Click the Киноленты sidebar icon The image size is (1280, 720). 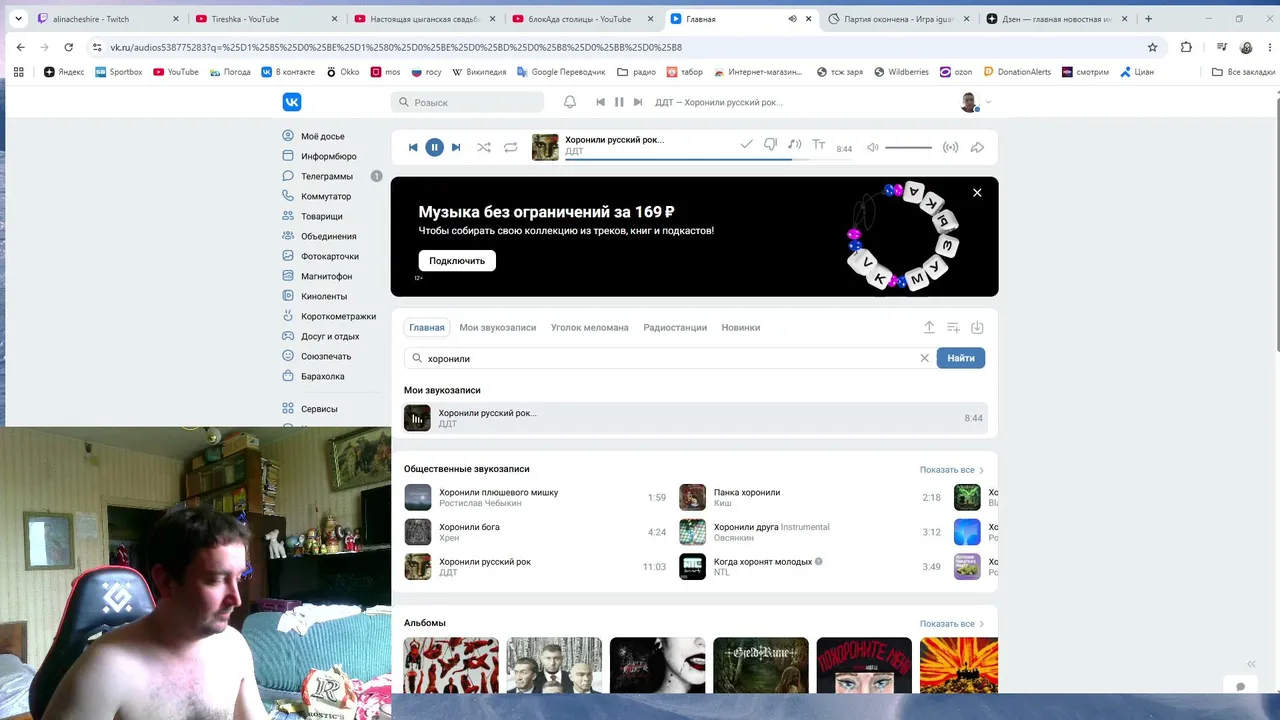(x=288, y=296)
